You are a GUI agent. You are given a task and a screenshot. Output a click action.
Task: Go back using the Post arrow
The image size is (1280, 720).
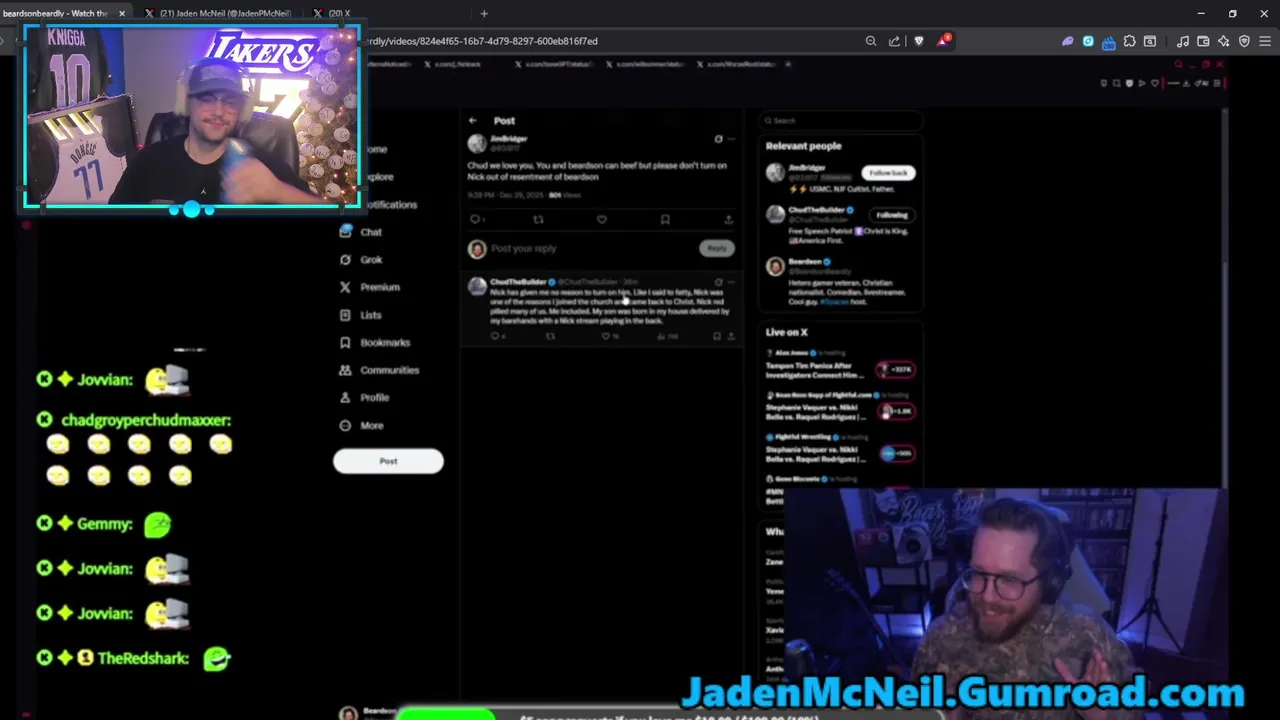tap(473, 120)
